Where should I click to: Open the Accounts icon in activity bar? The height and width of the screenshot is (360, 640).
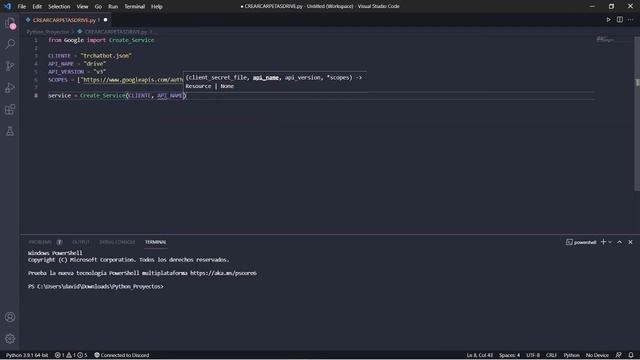(10, 317)
